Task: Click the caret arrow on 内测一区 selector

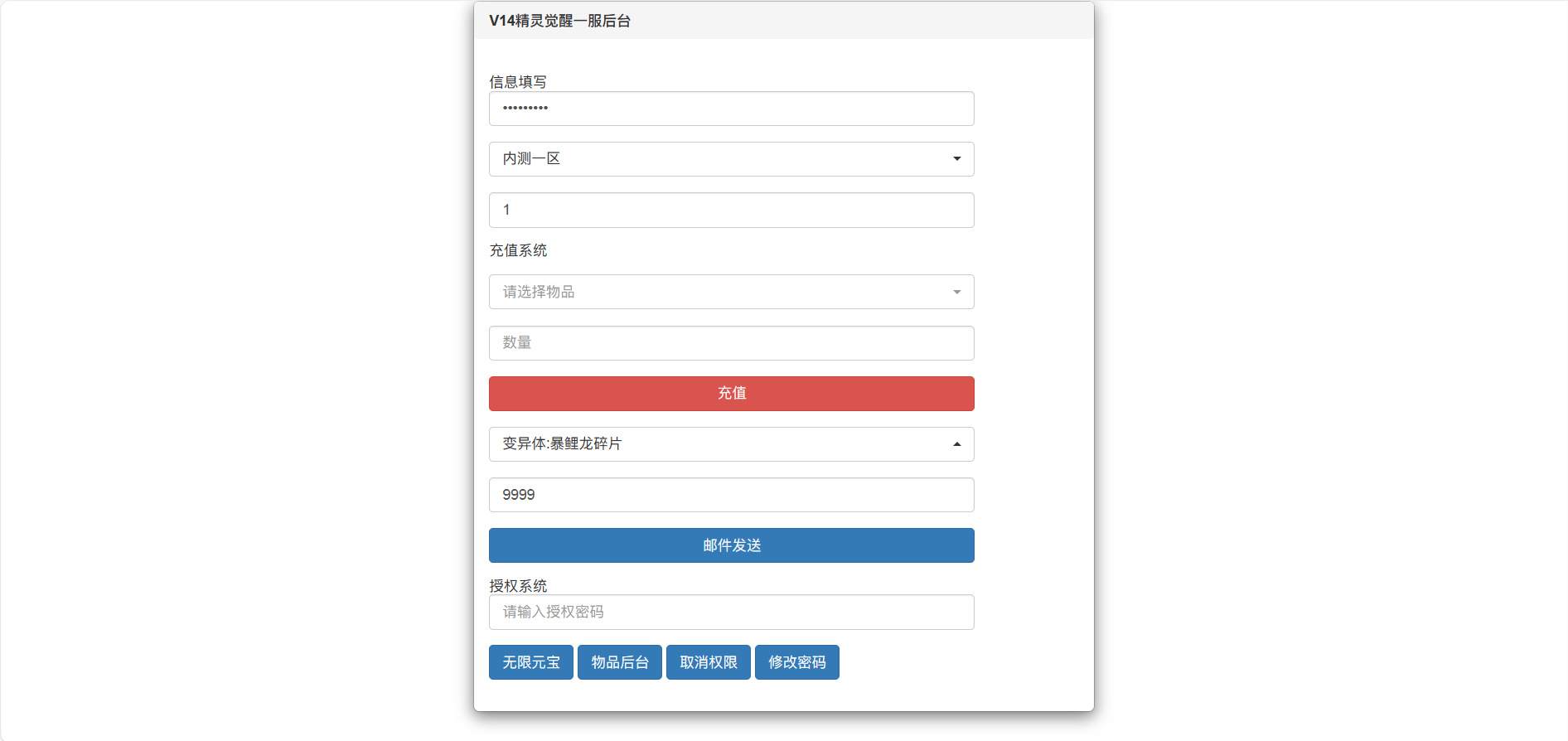Action: pos(956,159)
